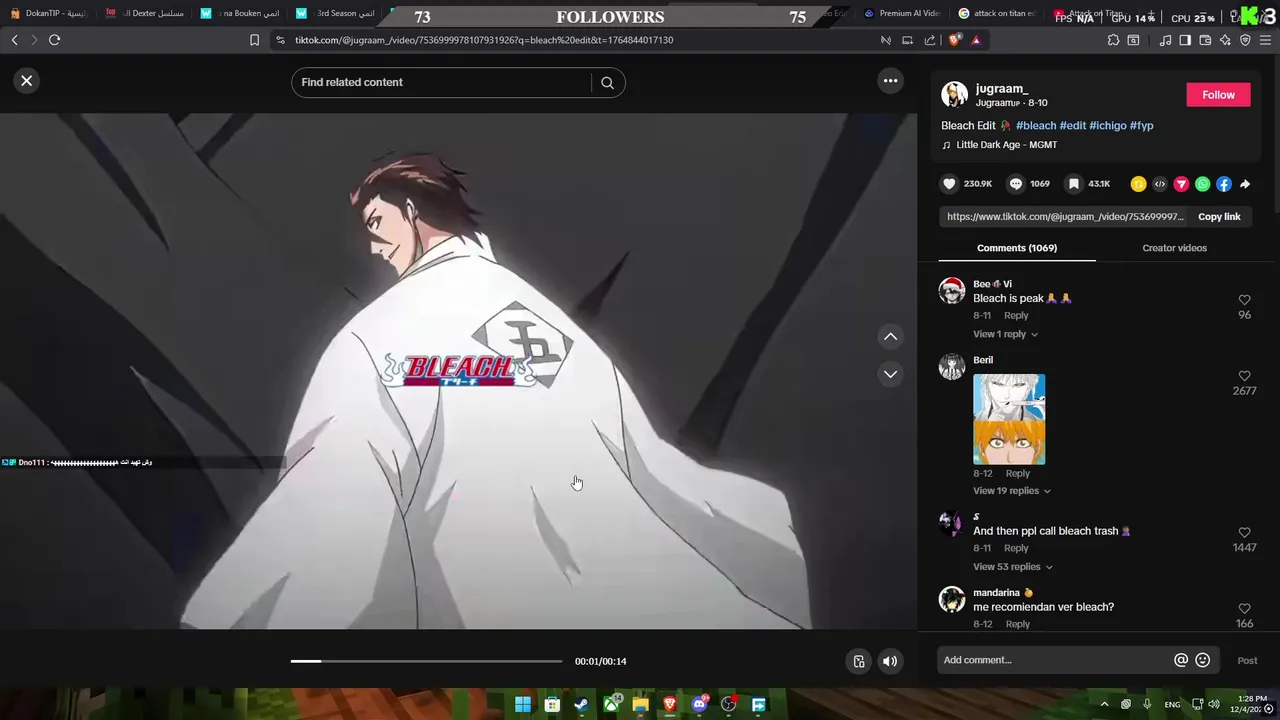1280x720 pixels.
Task: Click the Brave Rewards triangle icon
Action: coord(976,40)
